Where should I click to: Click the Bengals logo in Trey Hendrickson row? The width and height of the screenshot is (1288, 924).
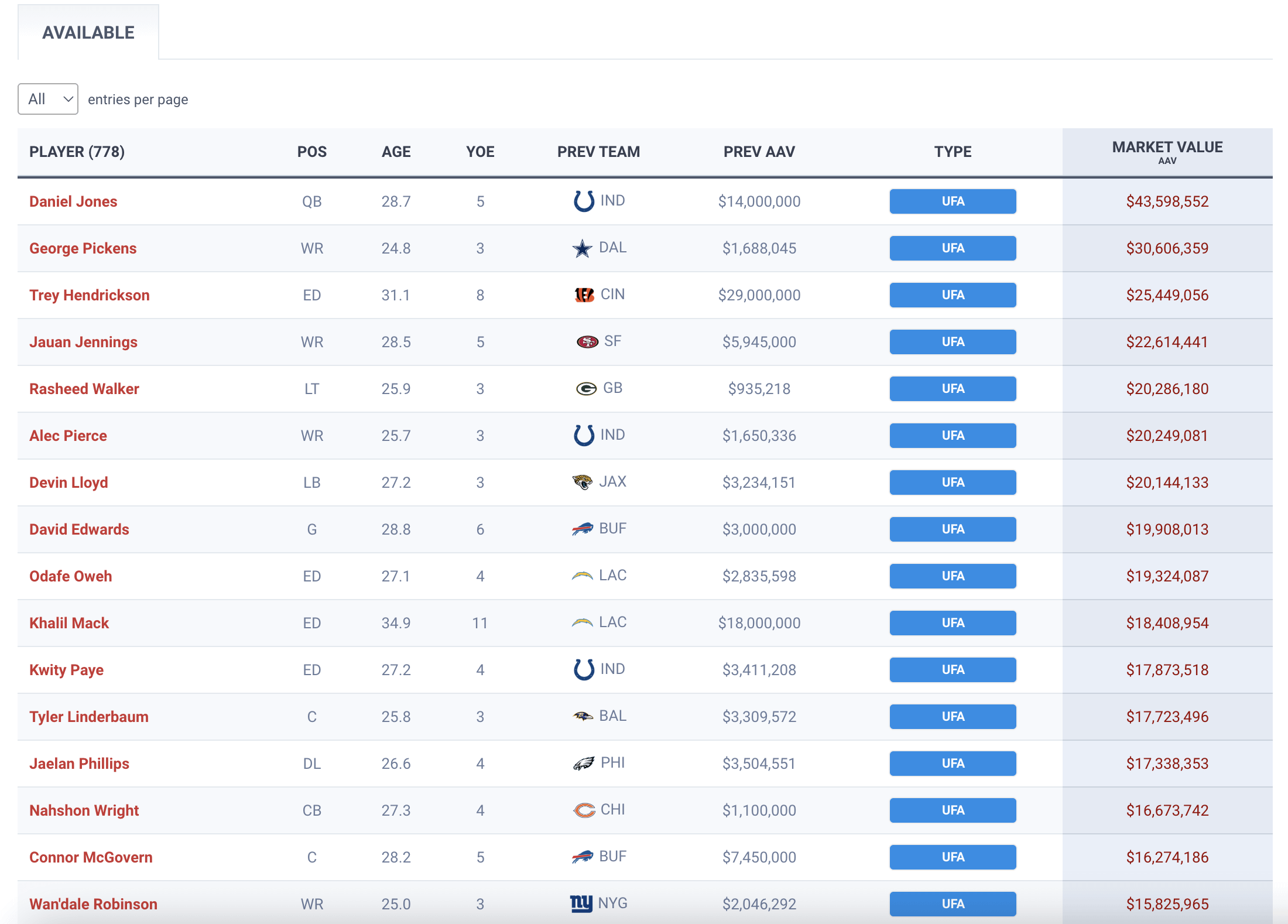[x=584, y=295]
